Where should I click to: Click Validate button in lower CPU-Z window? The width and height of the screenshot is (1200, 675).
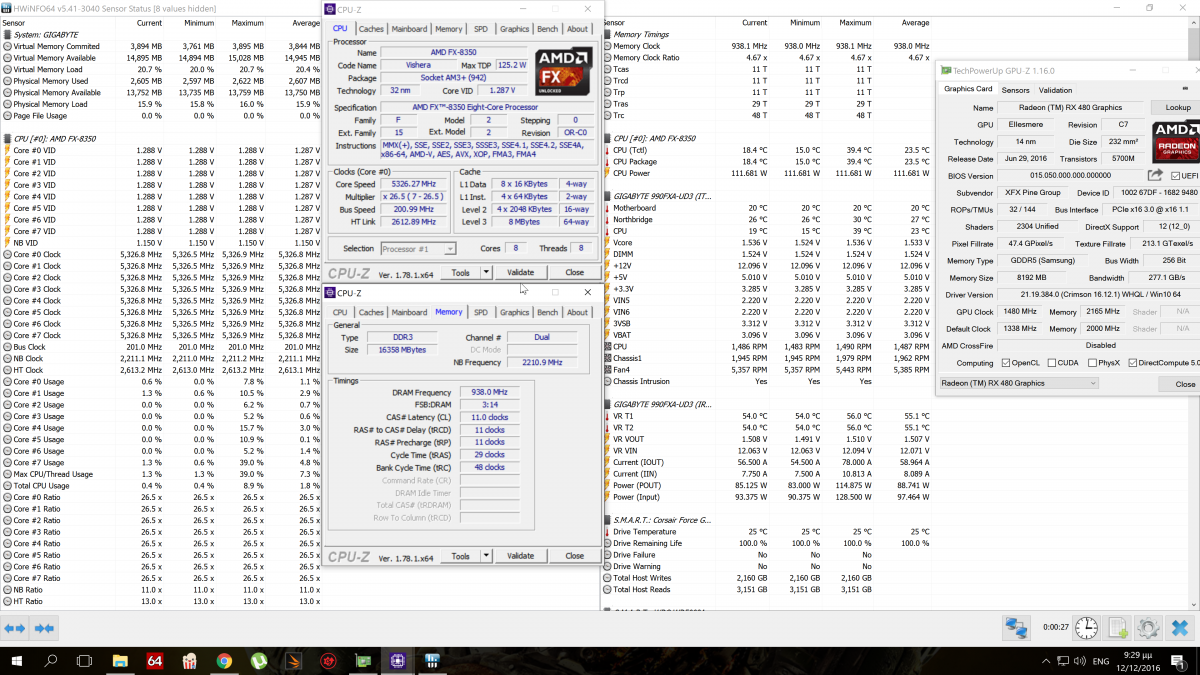point(520,556)
